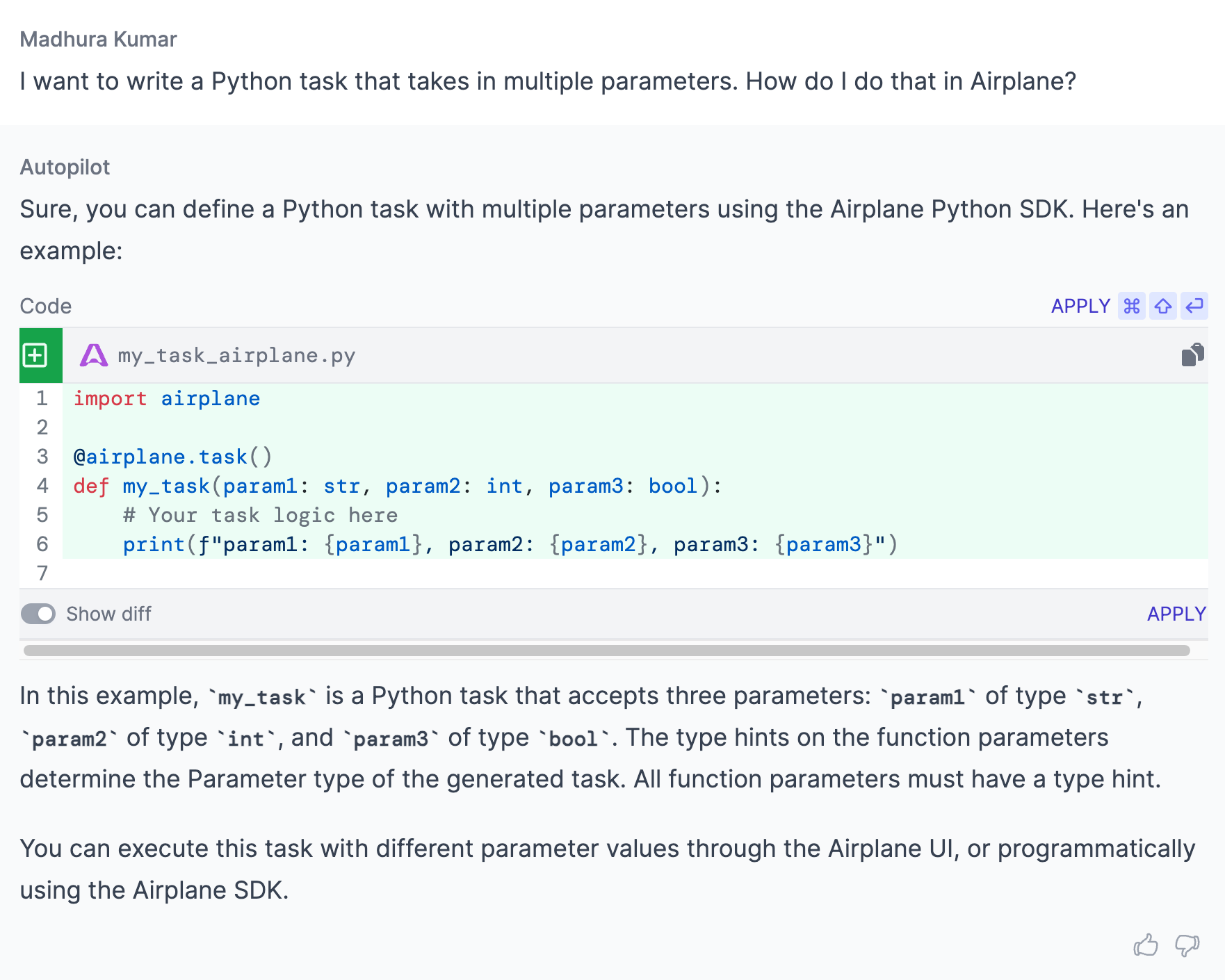Image resolution: width=1225 pixels, height=980 pixels.
Task: Give the Autopilot answer a thumbs up
Action: coord(1146,945)
